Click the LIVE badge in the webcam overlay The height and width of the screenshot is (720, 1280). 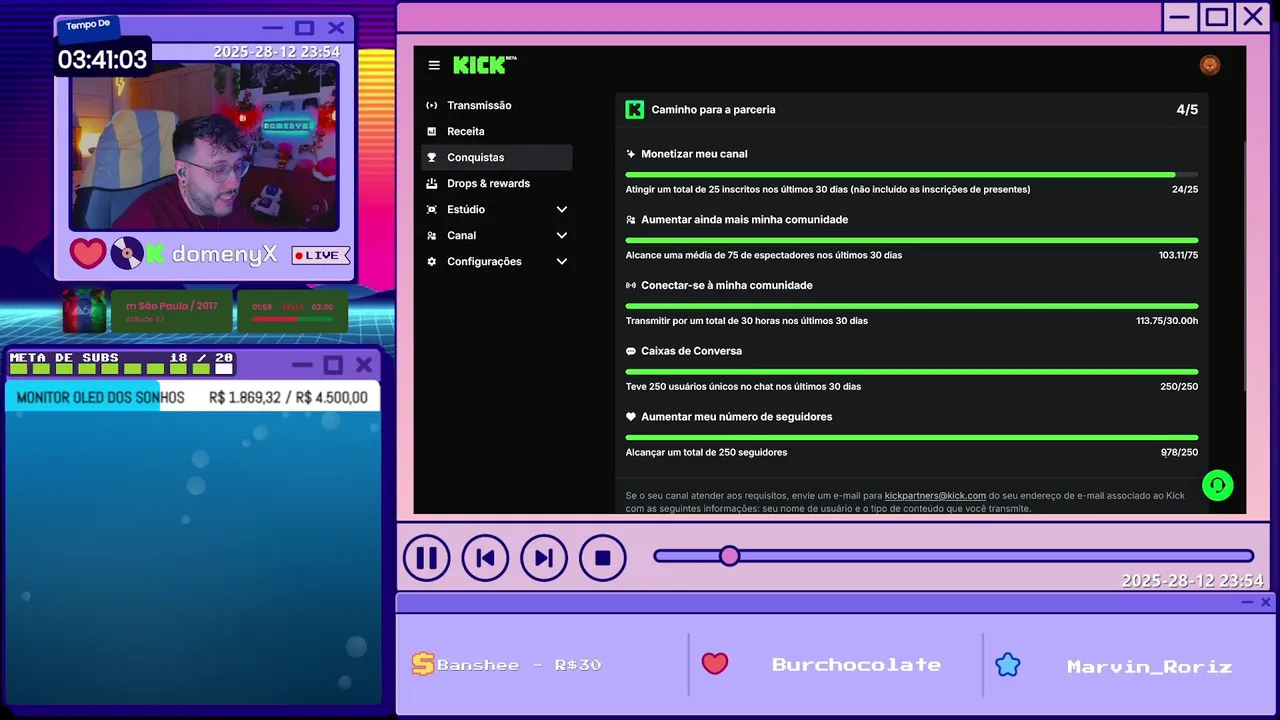[x=320, y=255]
